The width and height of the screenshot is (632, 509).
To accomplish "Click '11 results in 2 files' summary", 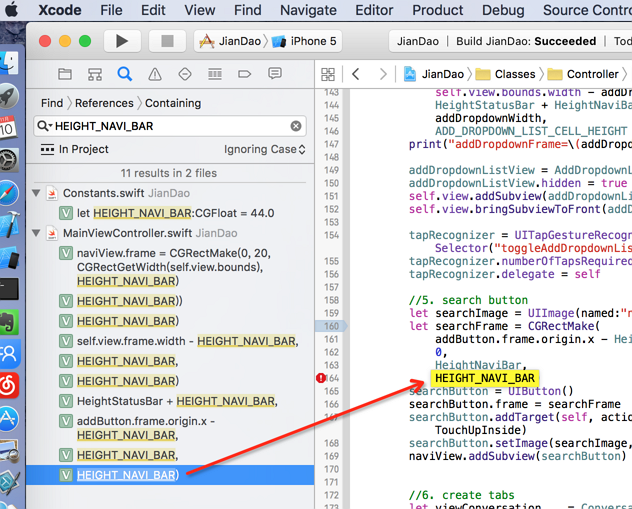I will (168, 173).
